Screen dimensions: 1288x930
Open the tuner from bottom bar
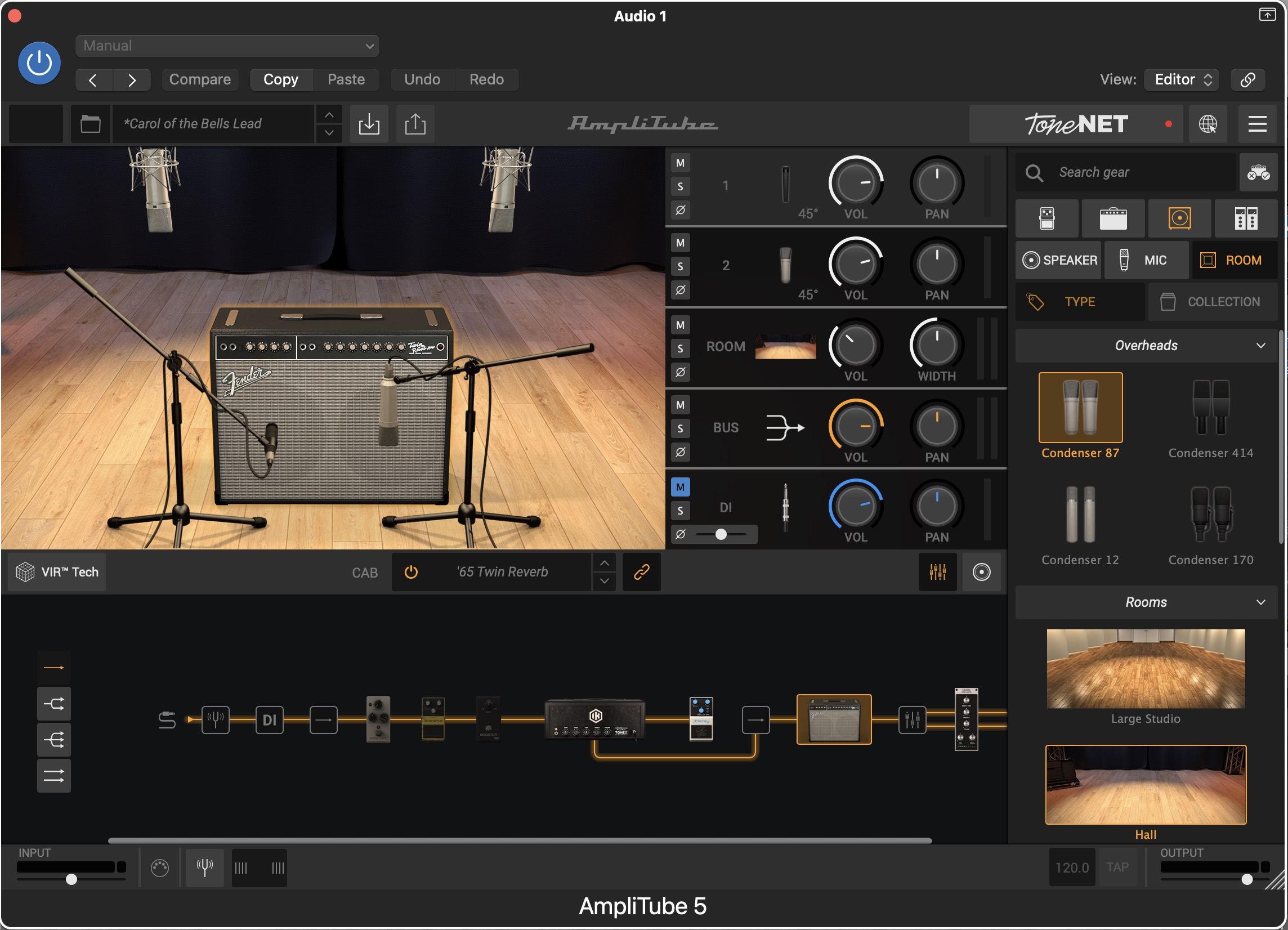(204, 868)
